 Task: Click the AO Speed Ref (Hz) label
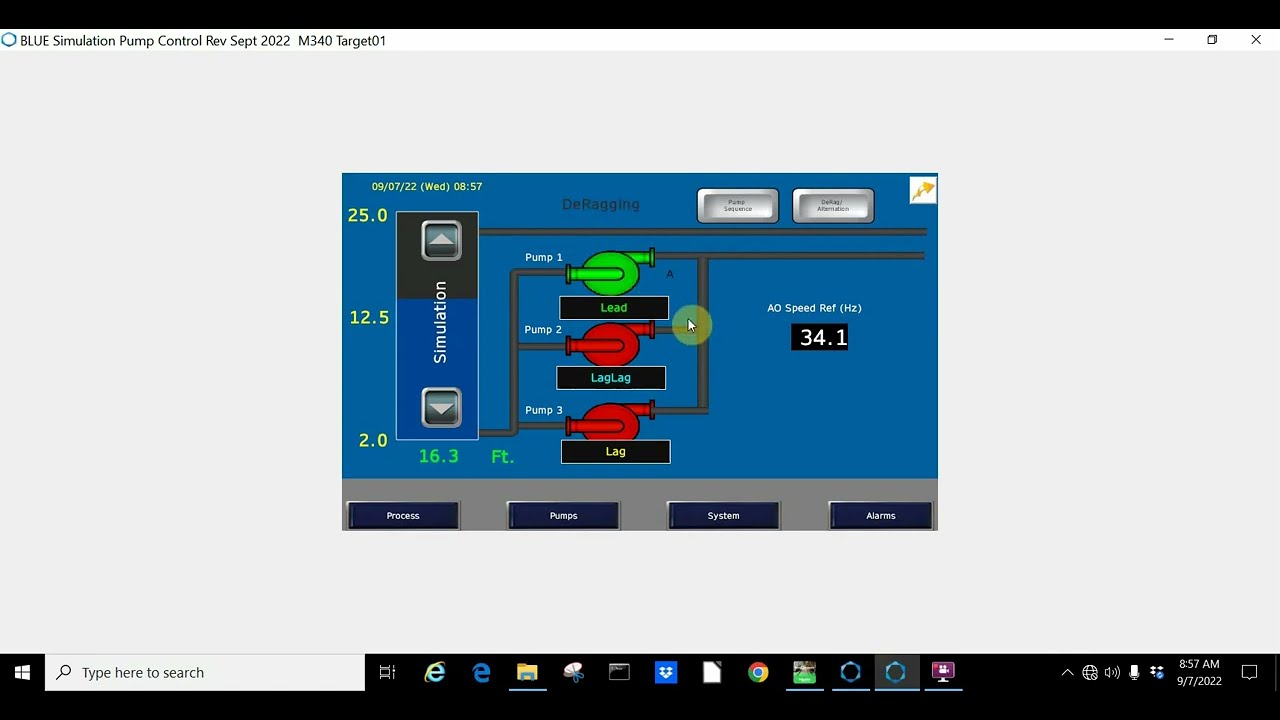pyautogui.click(x=814, y=308)
